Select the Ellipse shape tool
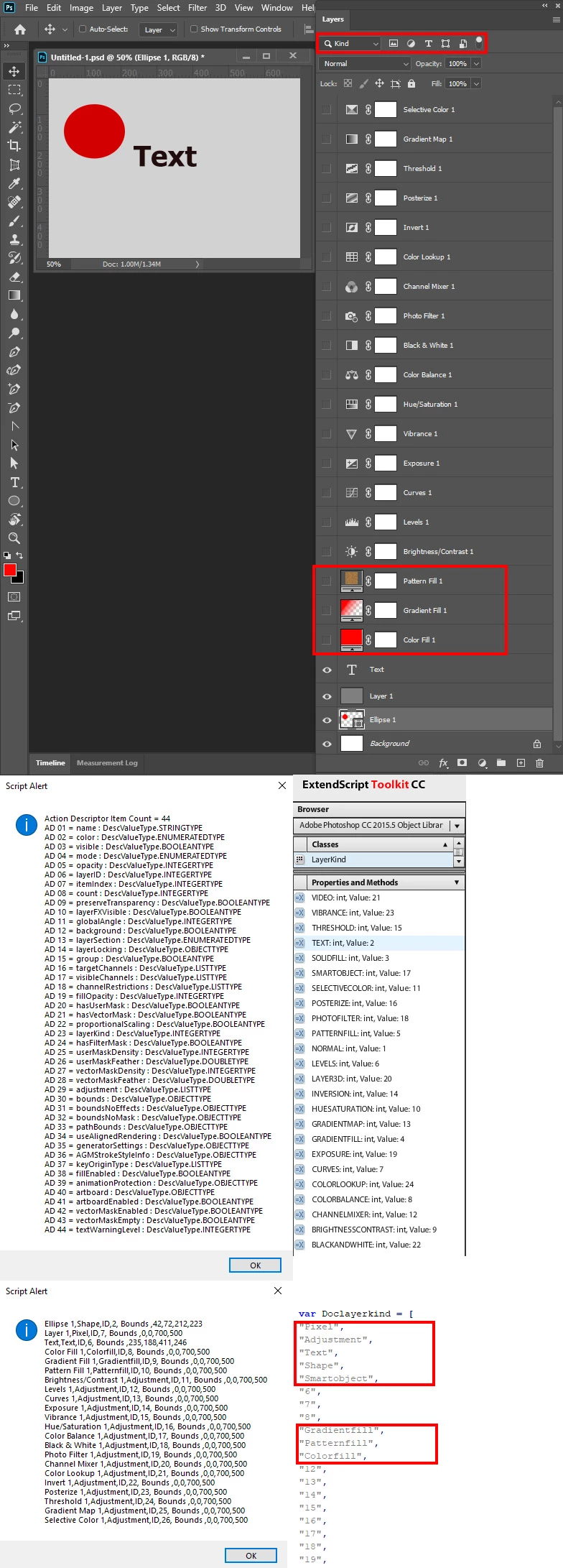Viewport: 563px width, 1568px height. click(x=14, y=501)
